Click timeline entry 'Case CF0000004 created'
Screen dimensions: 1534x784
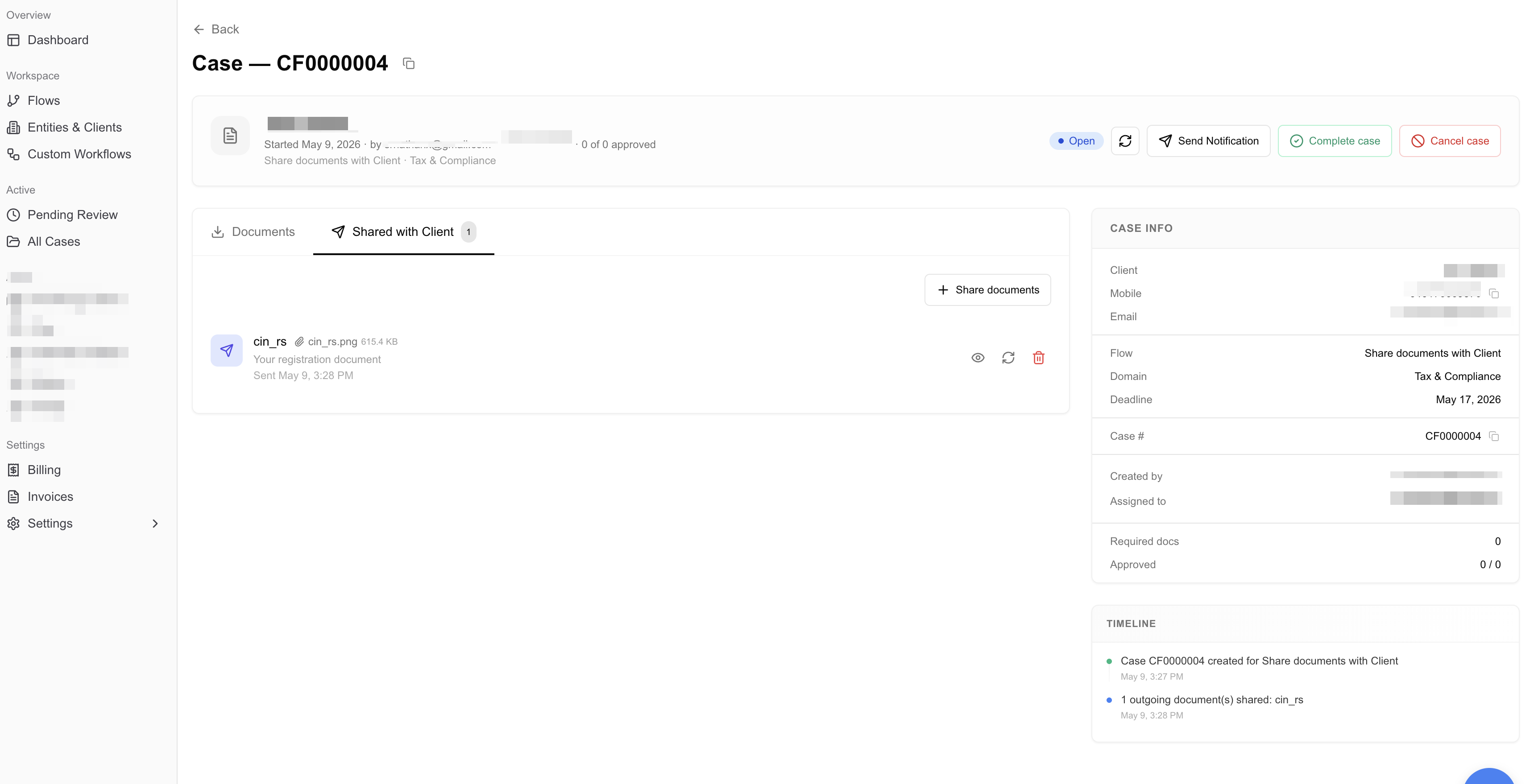(x=1259, y=661)
